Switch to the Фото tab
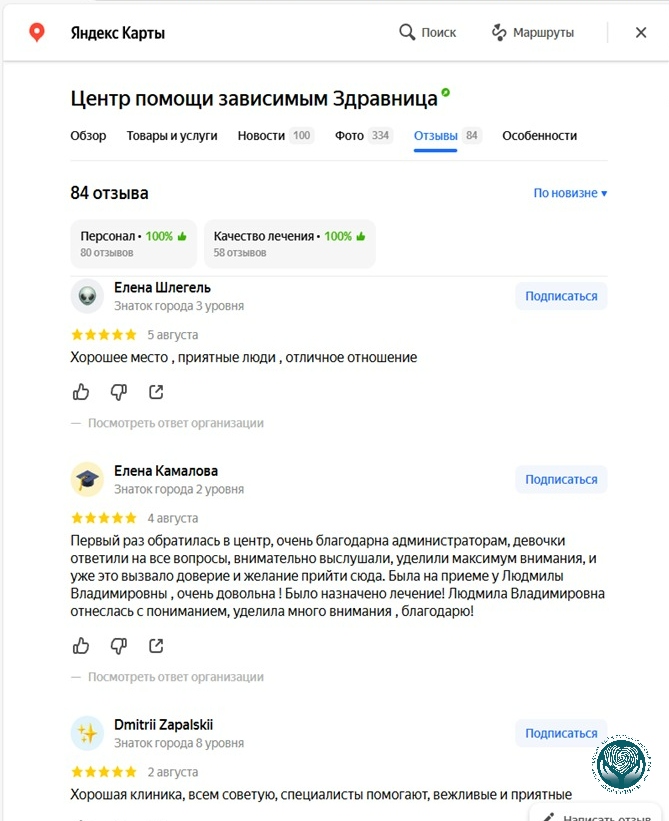The width and height of the screenshot is (669, 821). 363,136
